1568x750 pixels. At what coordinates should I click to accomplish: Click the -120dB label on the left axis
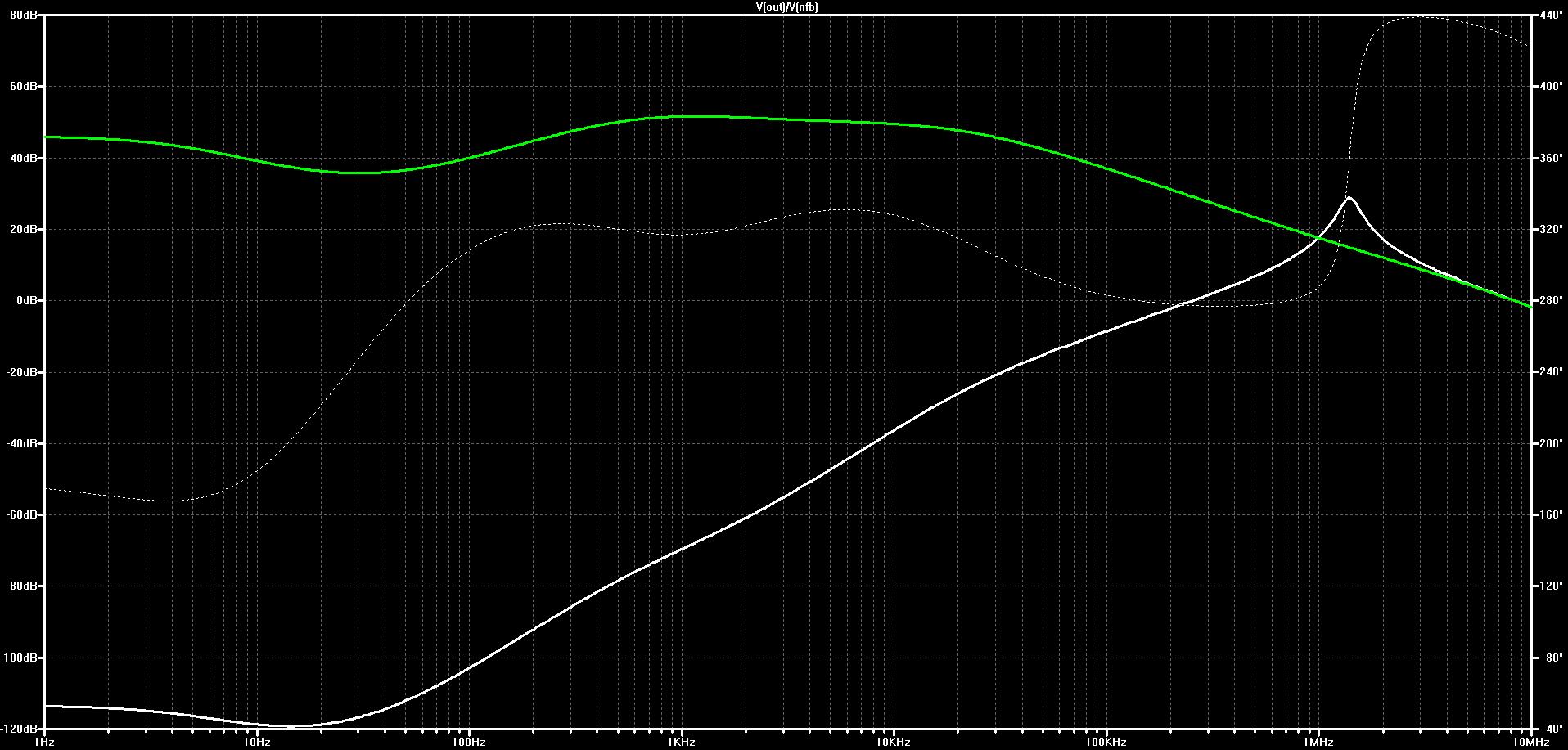(20, 729)
